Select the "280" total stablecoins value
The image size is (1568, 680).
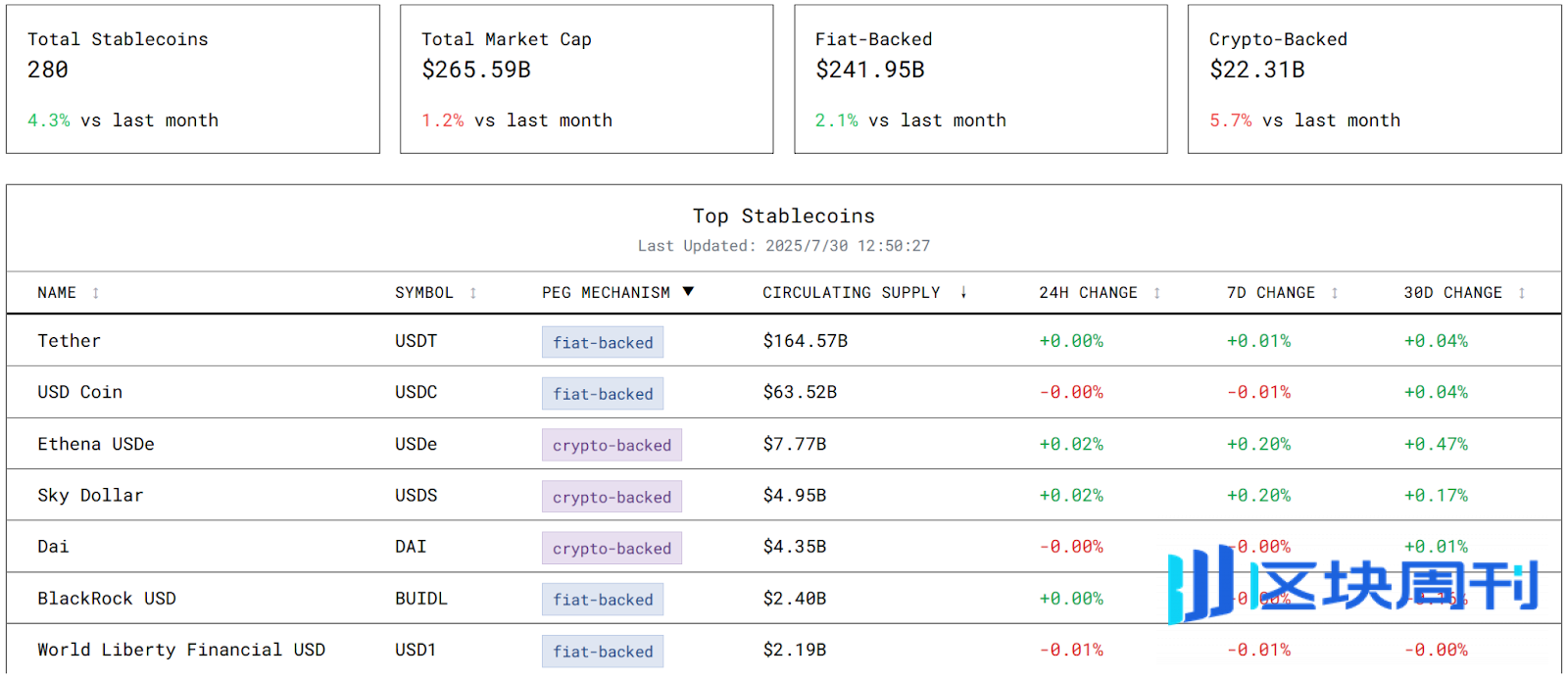(x=48, y=70)
